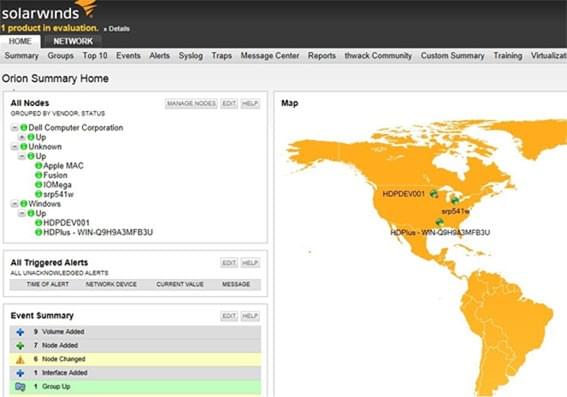Expand the Up node under Dell Computer Corporation
Screen dimensions: 567x397
coord(22,137)
